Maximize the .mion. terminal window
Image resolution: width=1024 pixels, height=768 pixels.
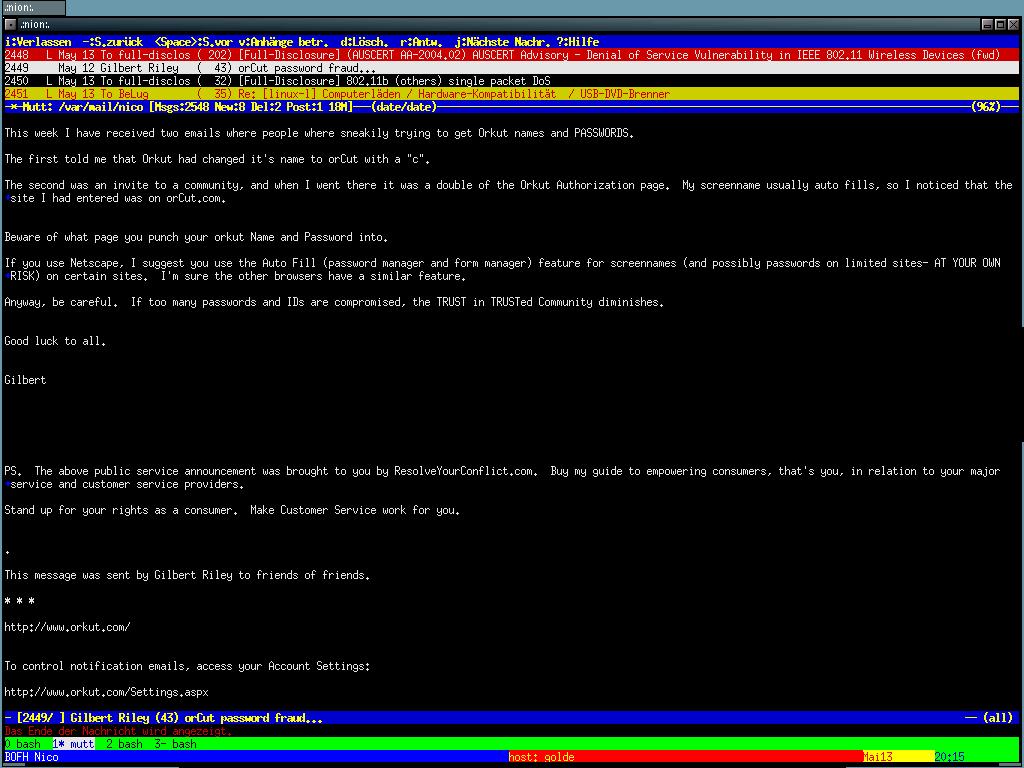1000,25
